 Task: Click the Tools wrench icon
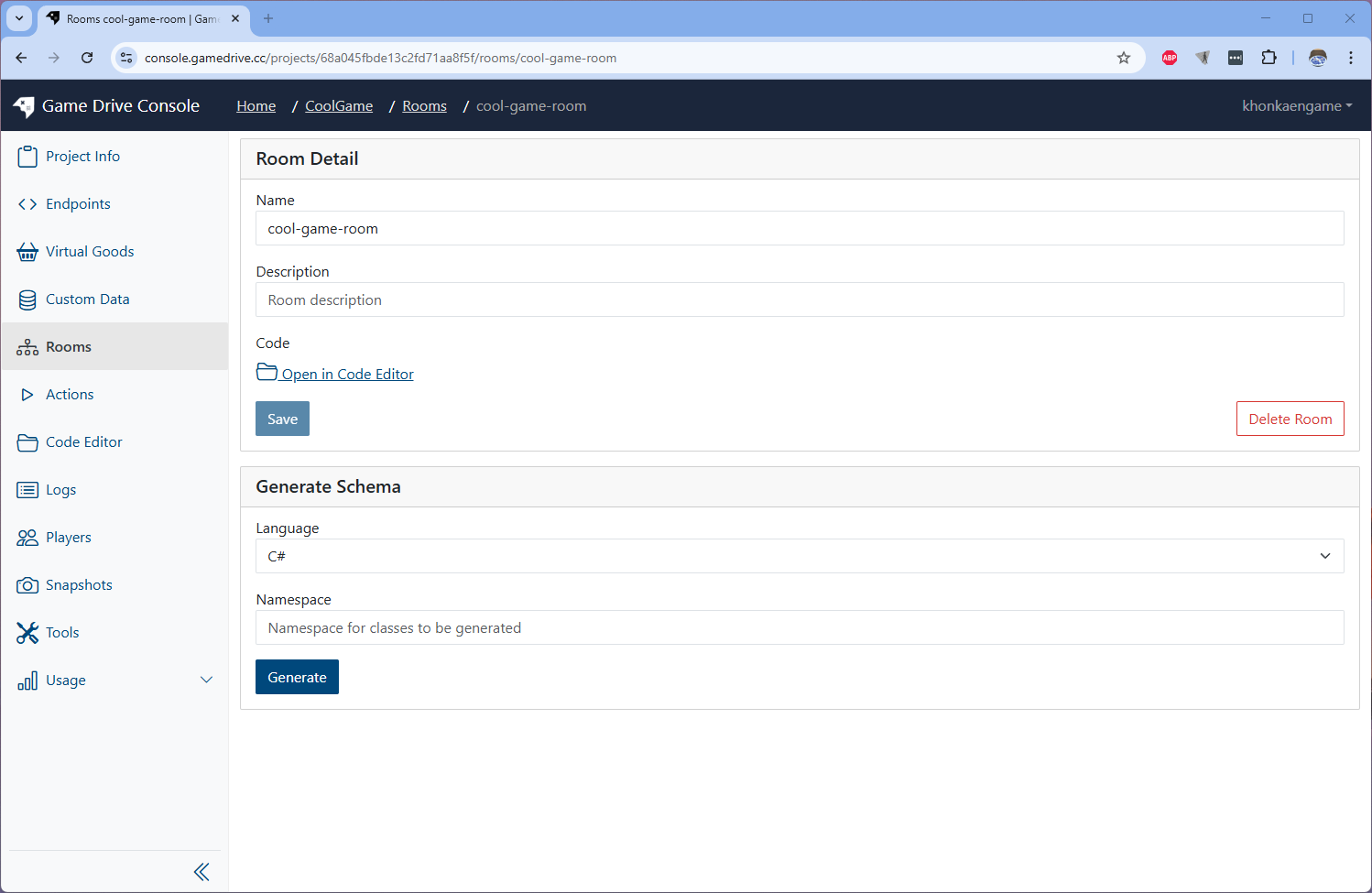pyautogui.click(x=27, y=633)
